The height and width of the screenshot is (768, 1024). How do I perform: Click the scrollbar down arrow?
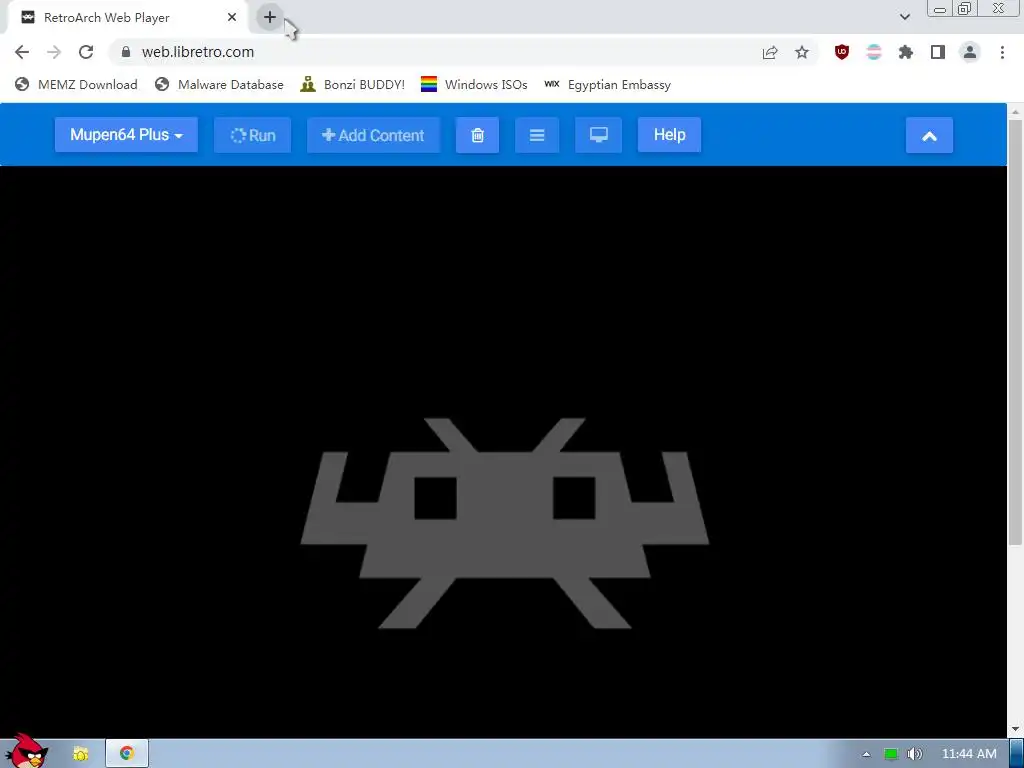point(1015,729)
